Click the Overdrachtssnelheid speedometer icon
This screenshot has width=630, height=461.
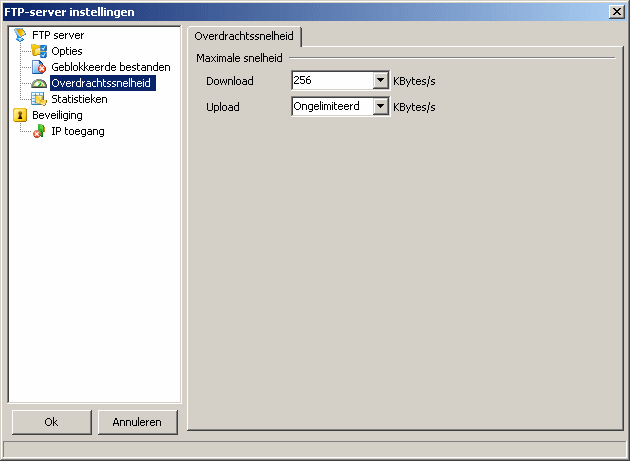pos(39,83)
